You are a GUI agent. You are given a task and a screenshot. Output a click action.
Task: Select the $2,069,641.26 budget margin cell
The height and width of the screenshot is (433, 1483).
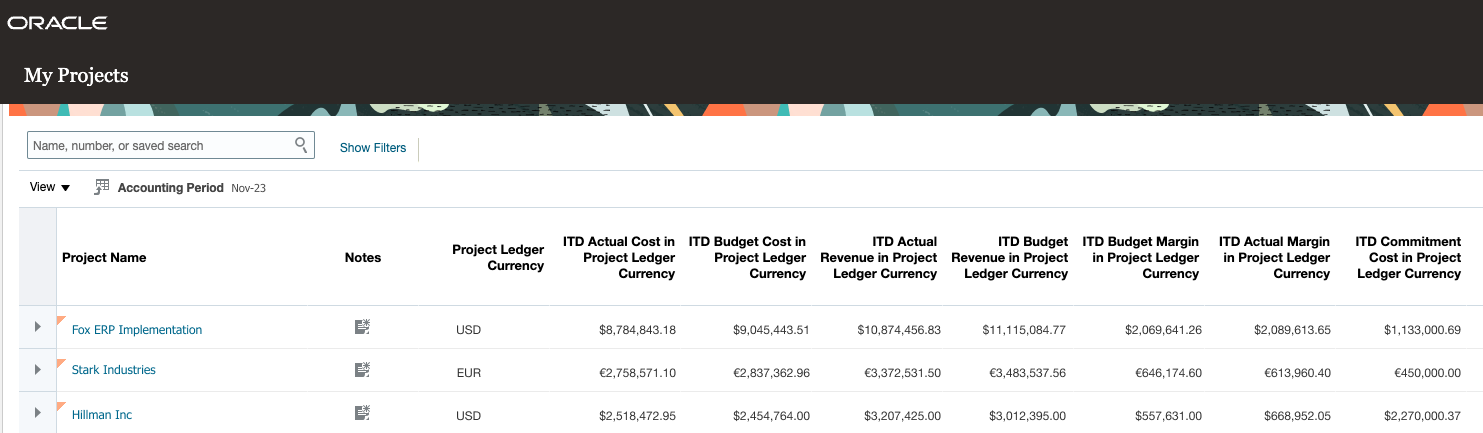(x=1163, y=330)
